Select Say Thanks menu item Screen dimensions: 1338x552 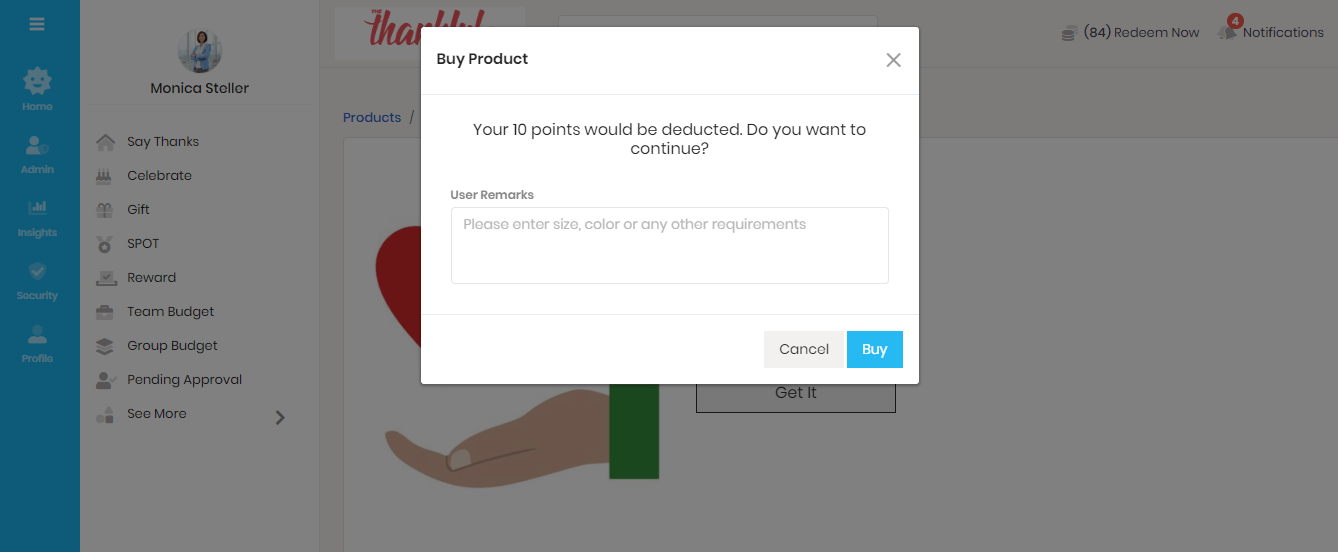pos(163,142)
